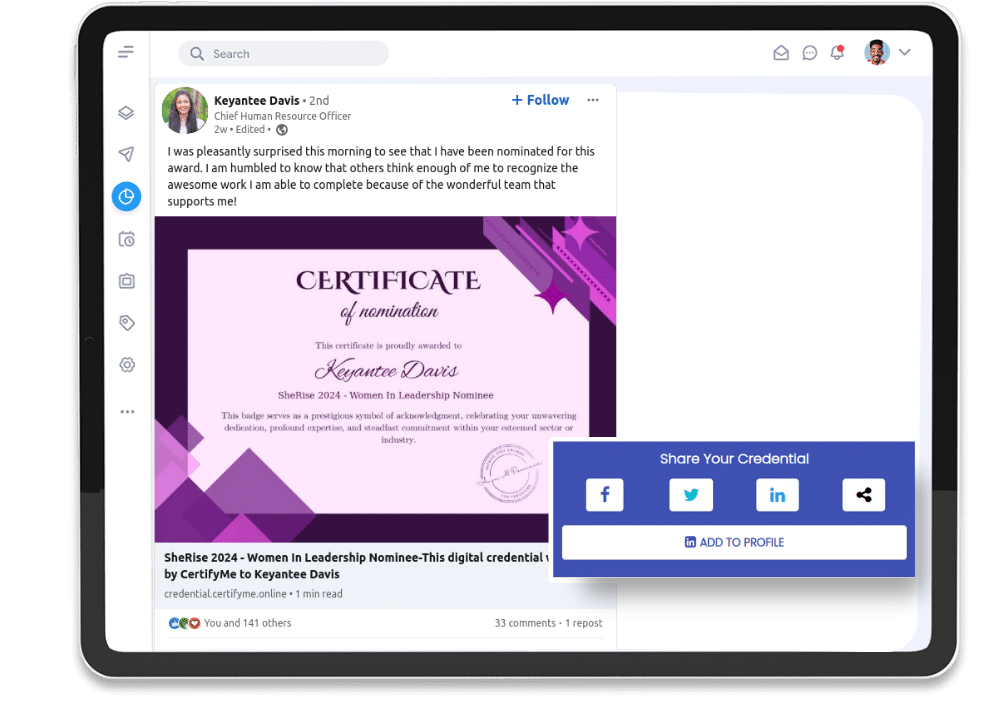This screenshot has height=707, width=1000.
Task: Follow Keyantee Davis
Action: tap(540, 100)
